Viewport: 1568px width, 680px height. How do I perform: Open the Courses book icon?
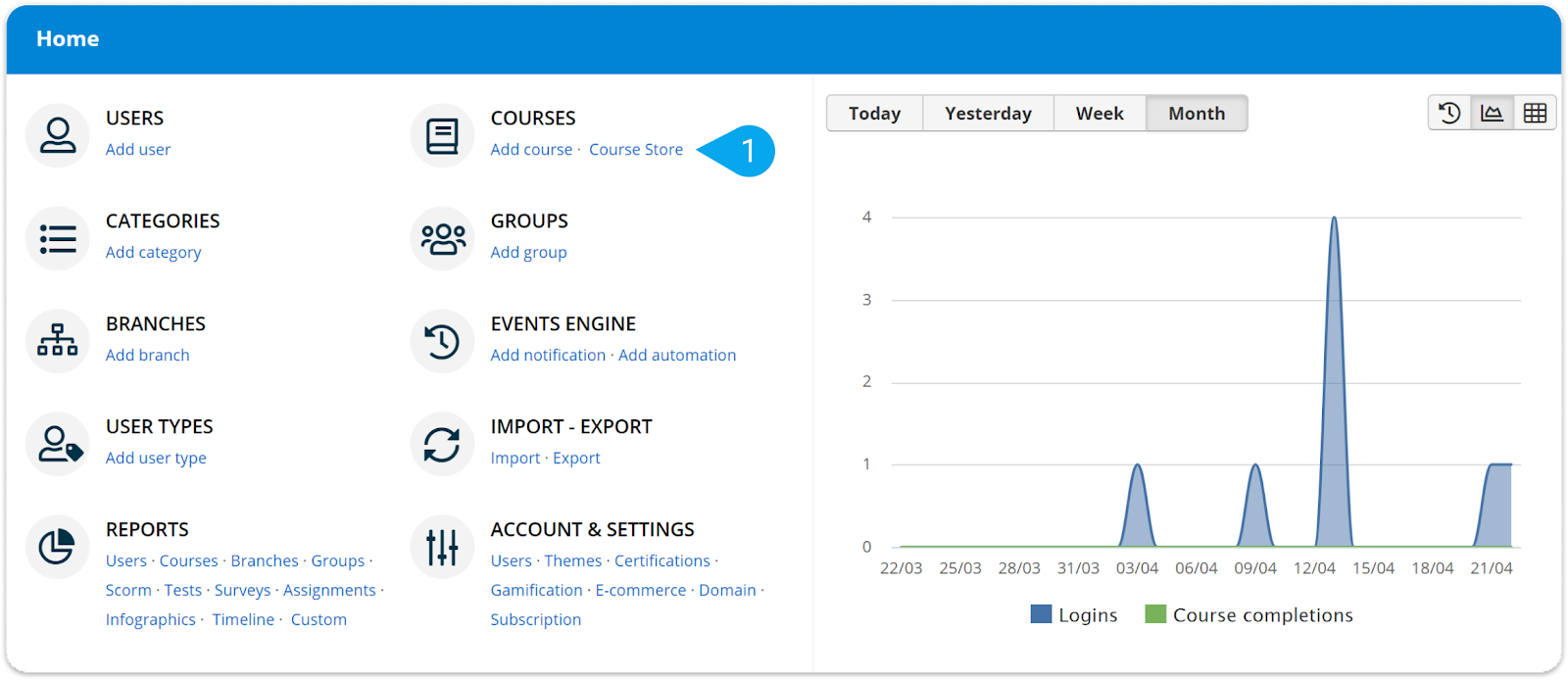click(442, 135)
